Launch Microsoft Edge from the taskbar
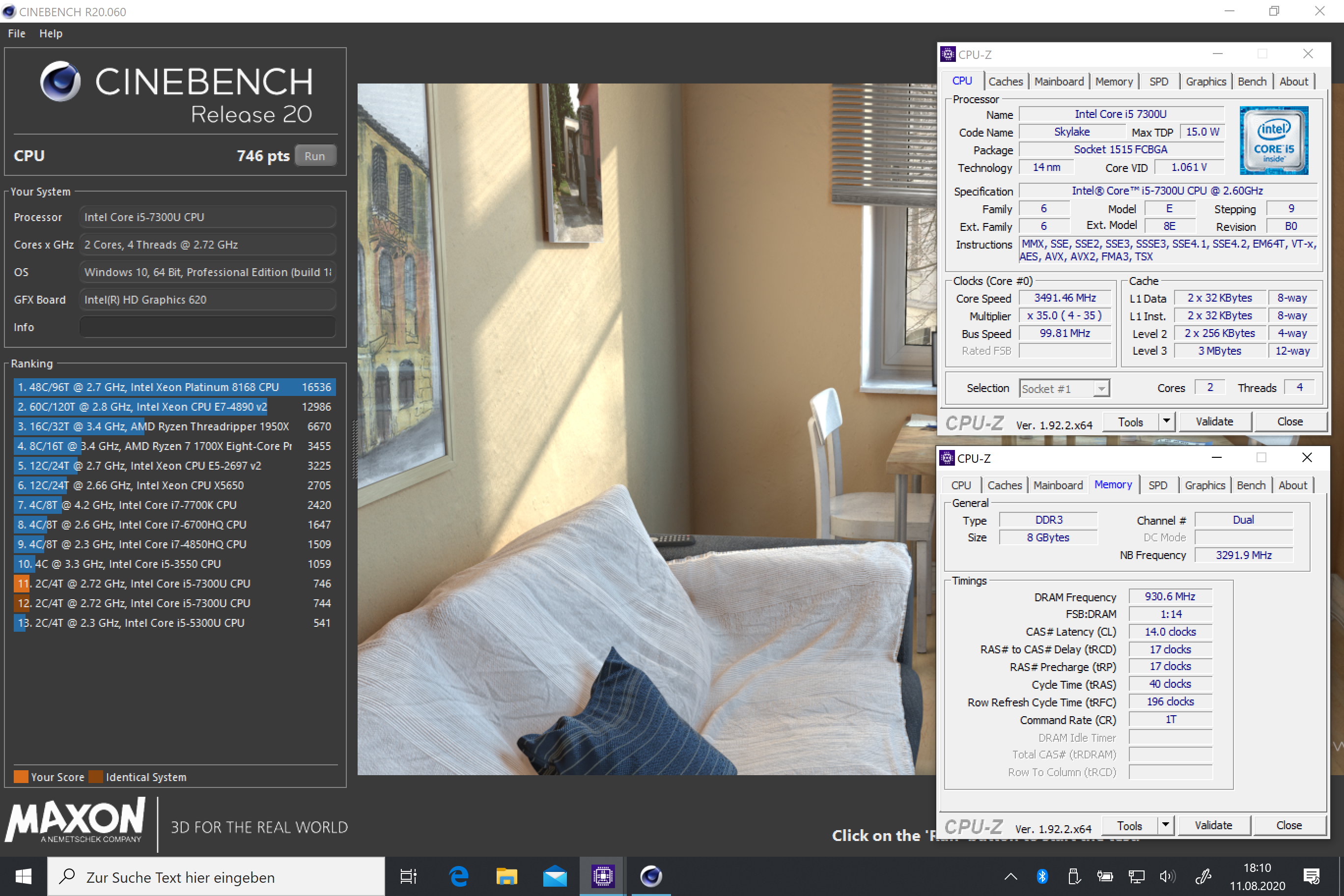Viewport: 1344px width, 896px height. (458, 876)
